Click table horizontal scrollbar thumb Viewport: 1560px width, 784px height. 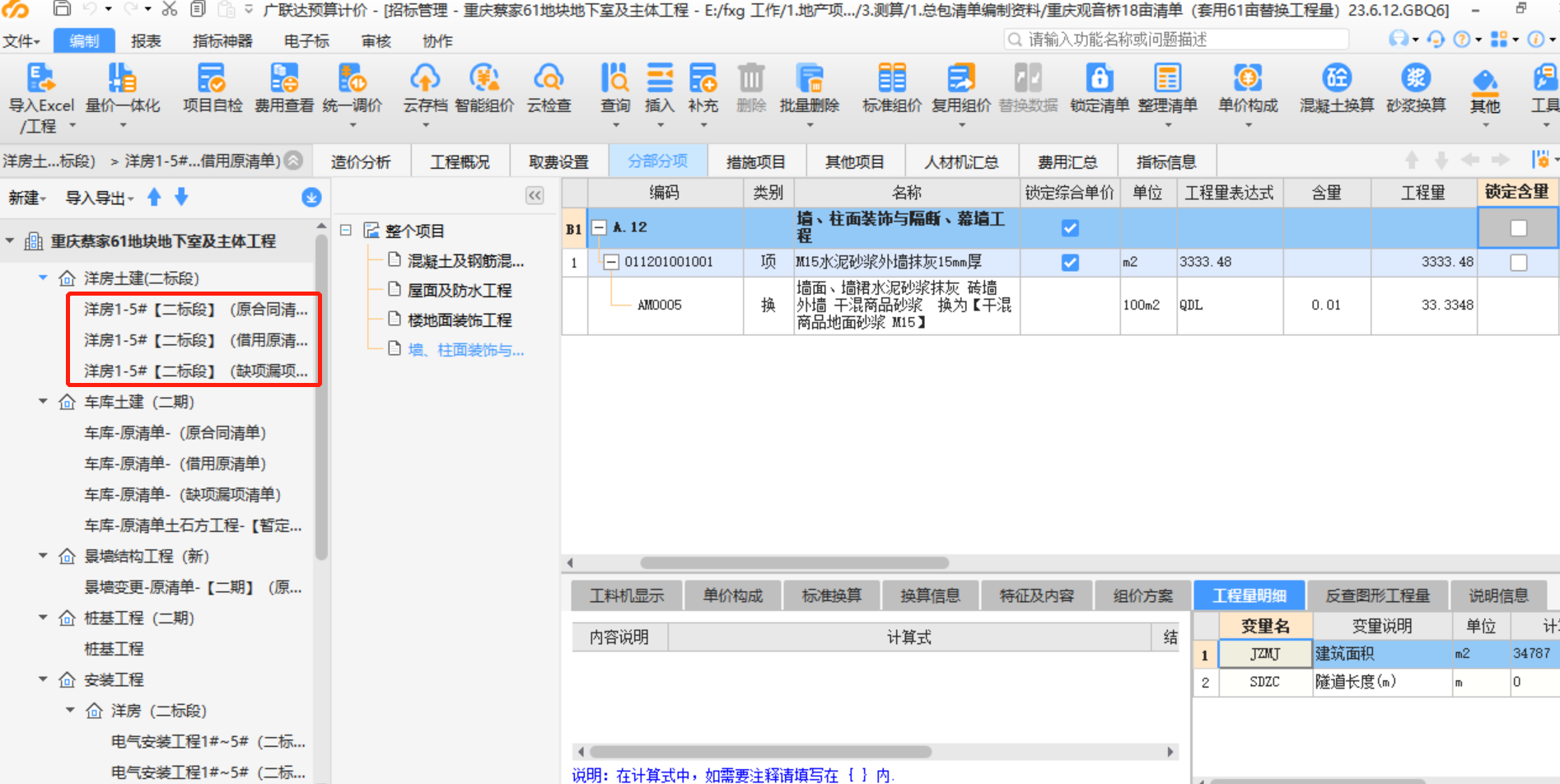point(795,563)
